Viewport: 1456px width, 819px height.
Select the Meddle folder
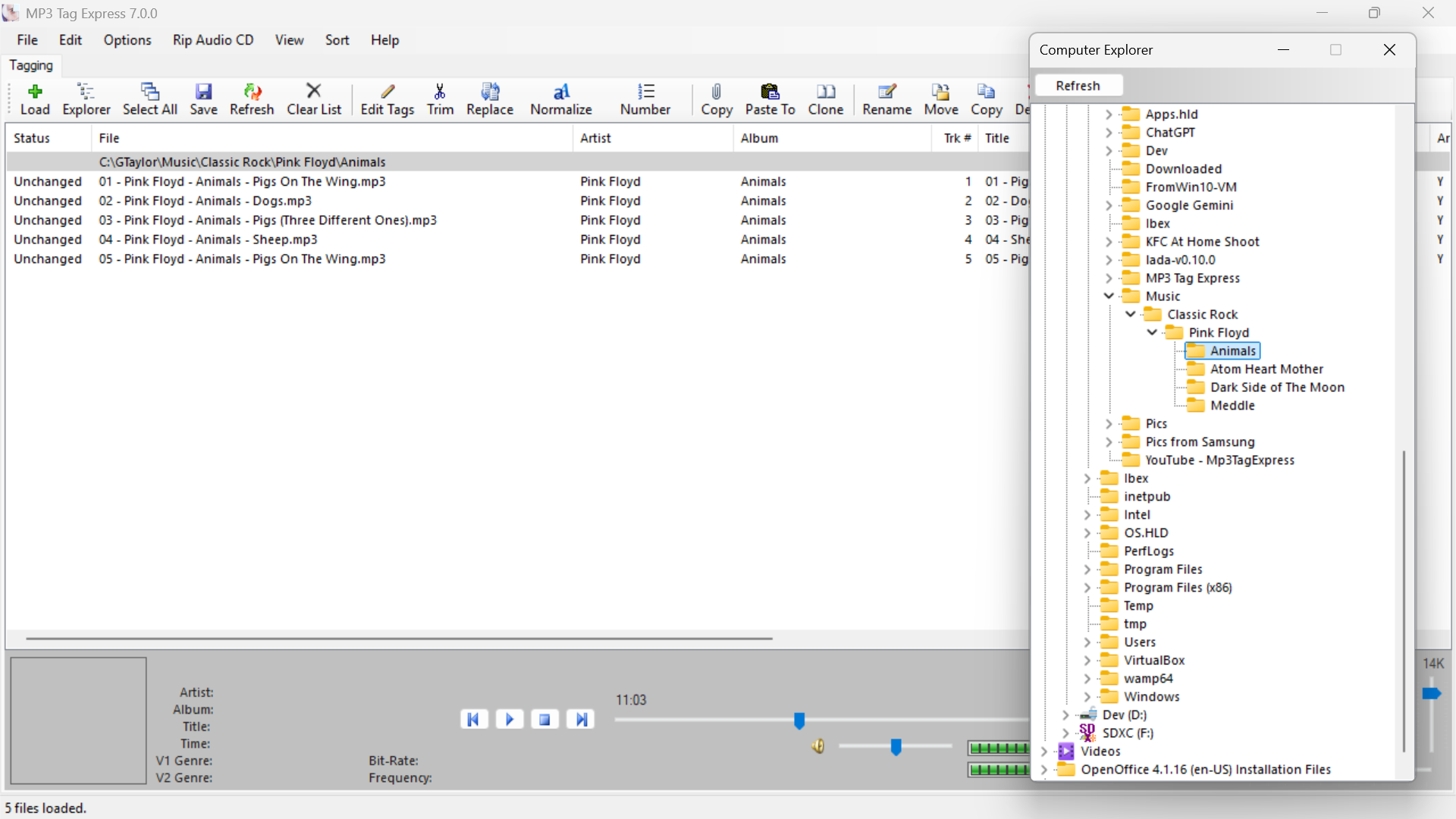coord(1232,405)
